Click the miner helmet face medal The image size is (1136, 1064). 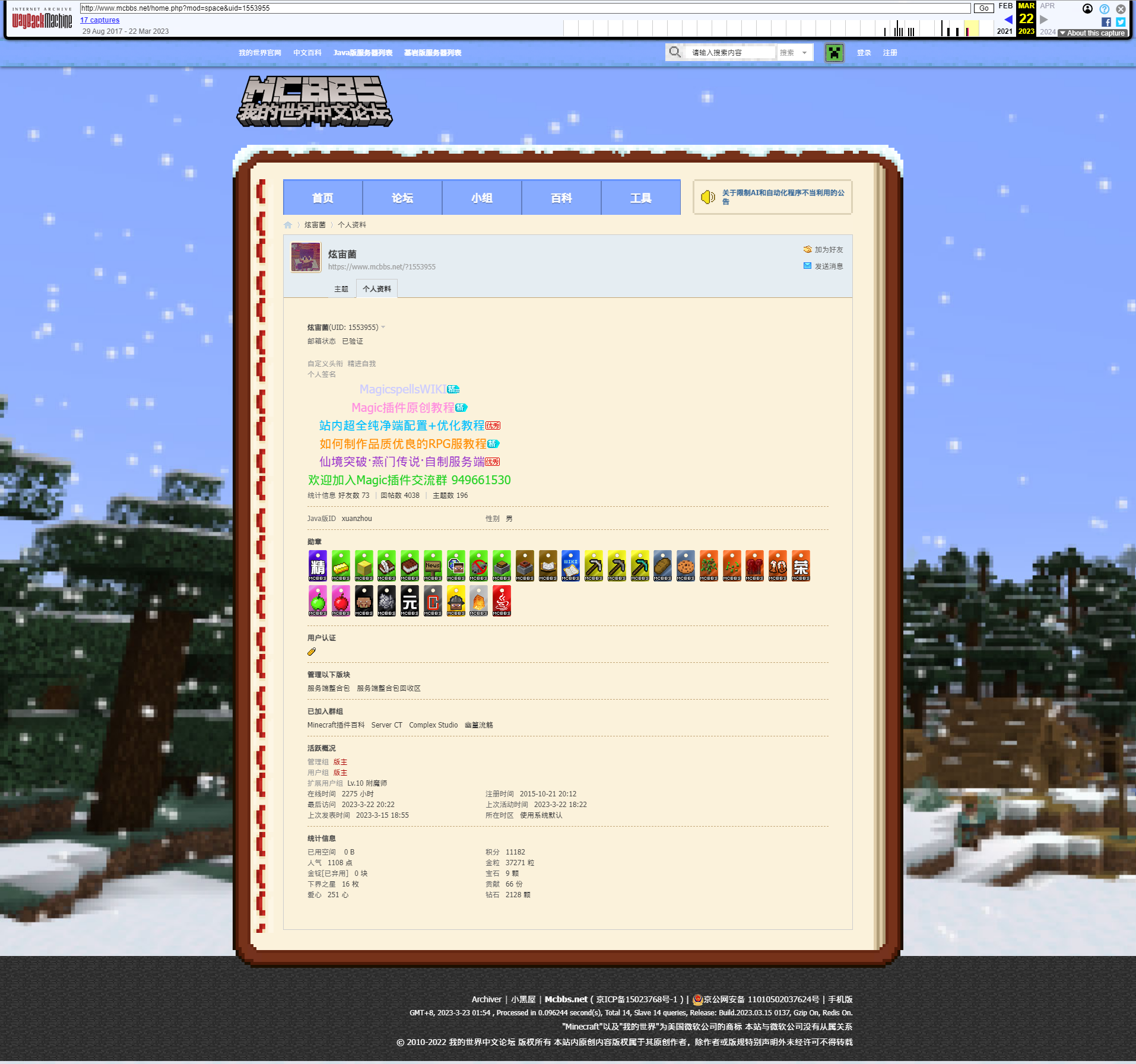tap(456, 601)
